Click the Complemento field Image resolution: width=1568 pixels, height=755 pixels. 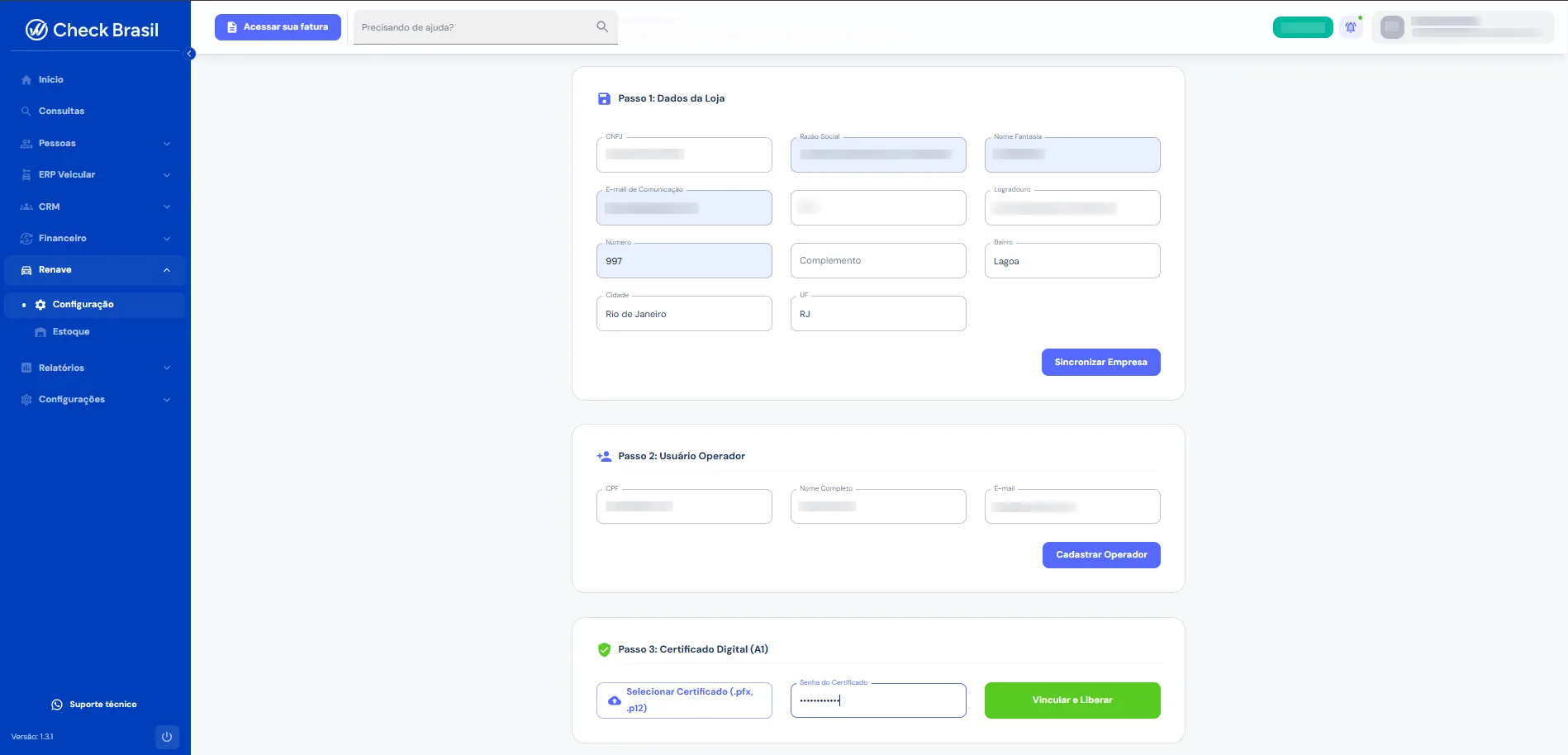tap(878, 260)
